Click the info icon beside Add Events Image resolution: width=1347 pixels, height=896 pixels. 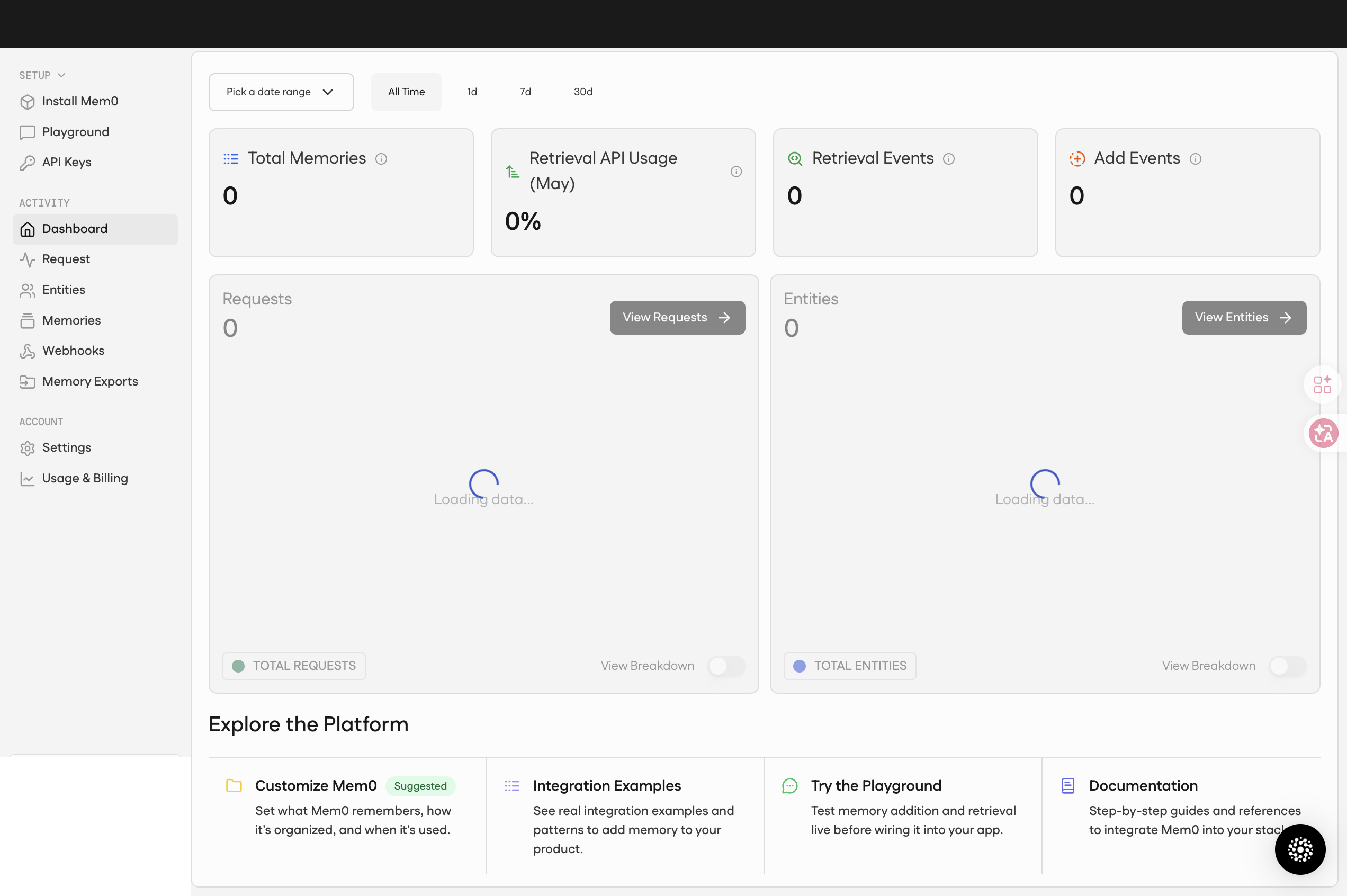tap(1195, 159)
